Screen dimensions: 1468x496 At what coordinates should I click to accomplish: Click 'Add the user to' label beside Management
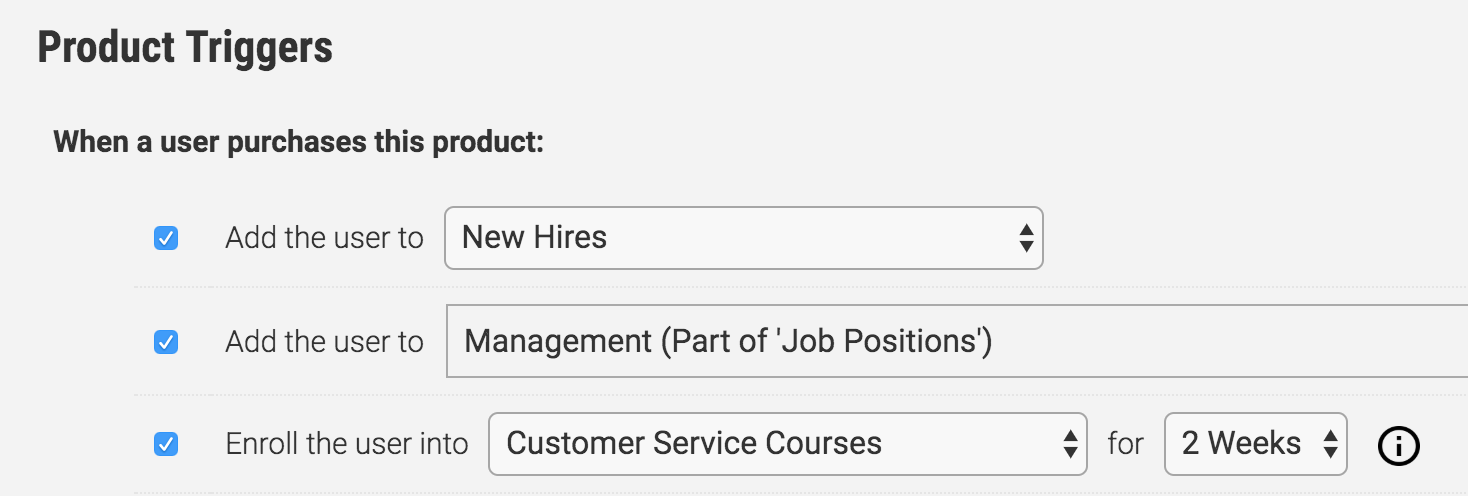pyautogui.click(x=324, y=342)
